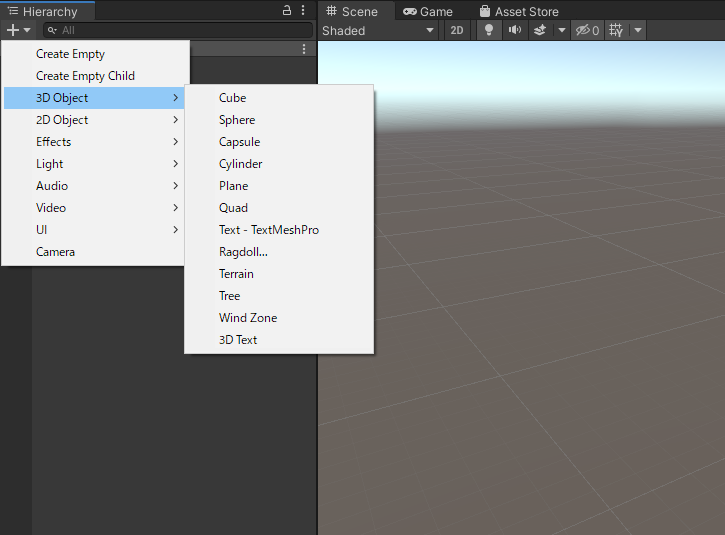Open the 3D Object submenu
This screenshot has width=725, height=535.
coord(94,98)
